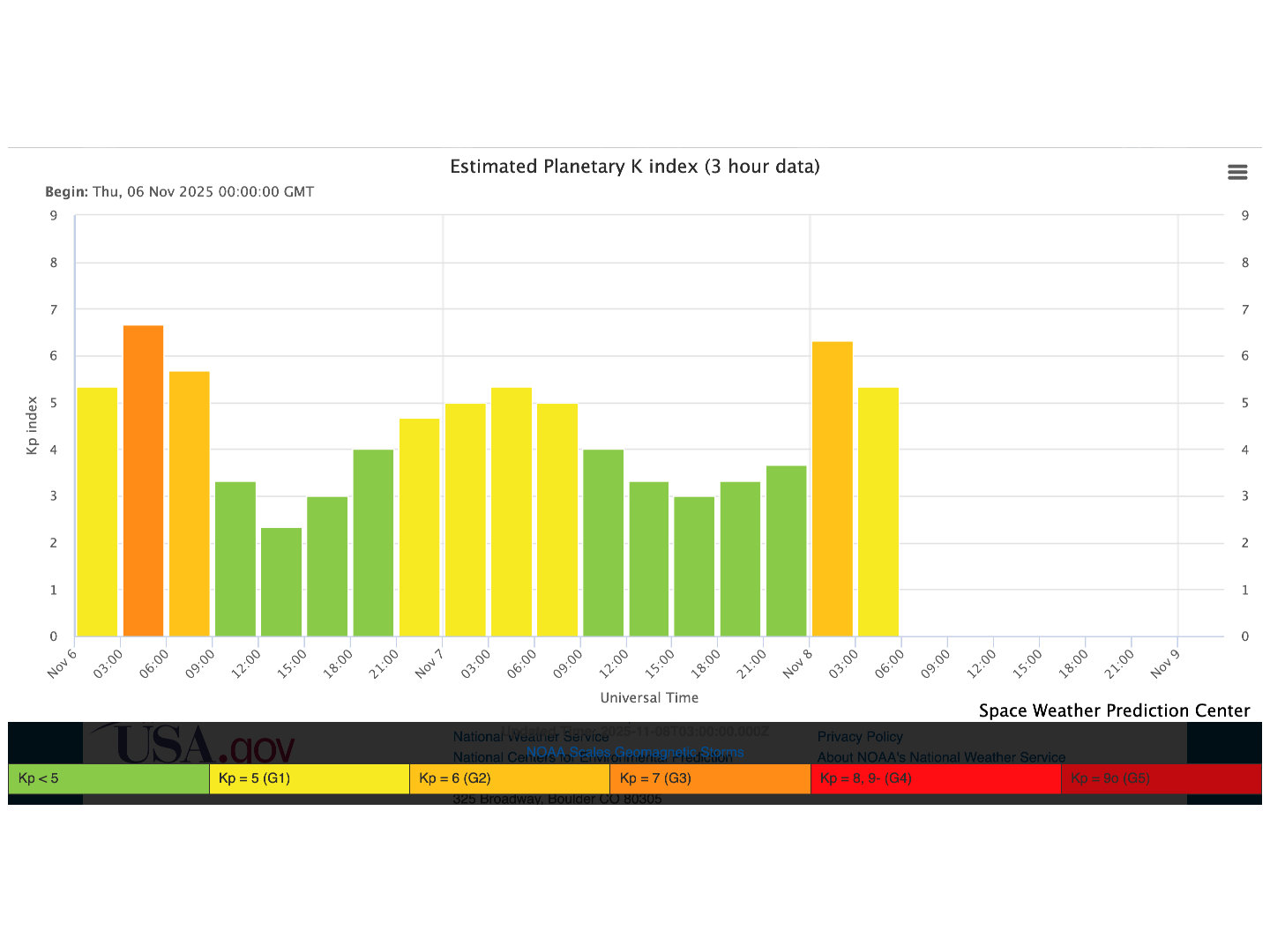This screenshot has width=1270, height=952.
Task: Select the tallest bar on Nov 8
Action: coord(832,489)
